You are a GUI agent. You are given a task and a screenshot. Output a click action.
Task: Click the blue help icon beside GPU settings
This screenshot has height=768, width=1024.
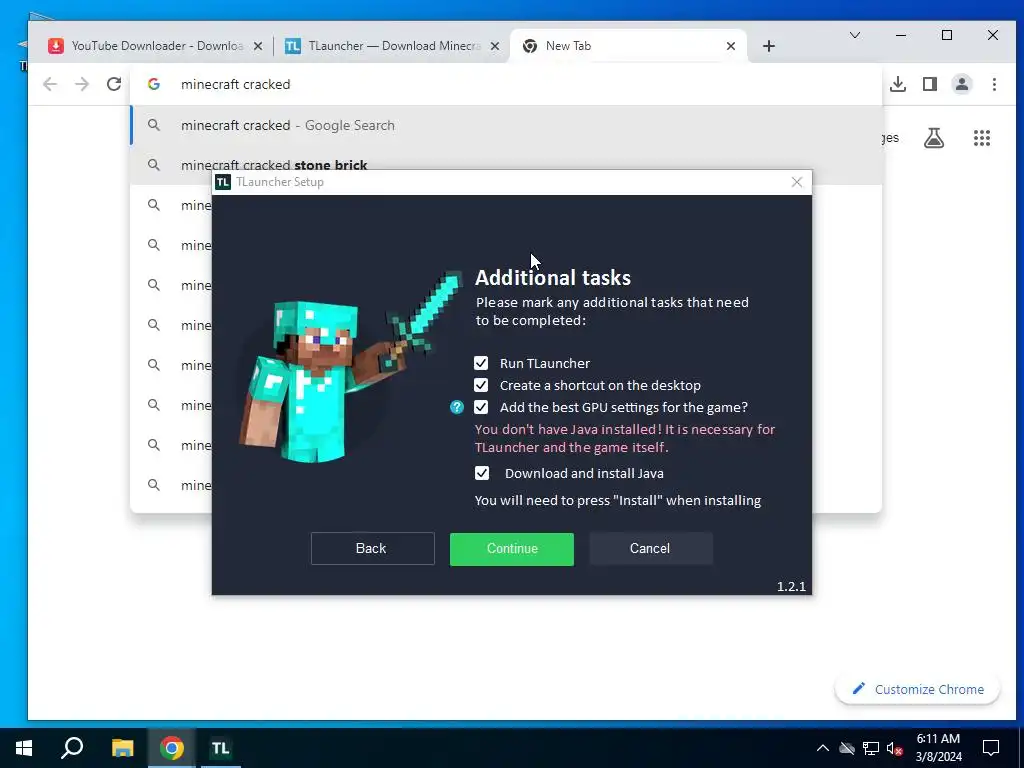click(456, 408)
